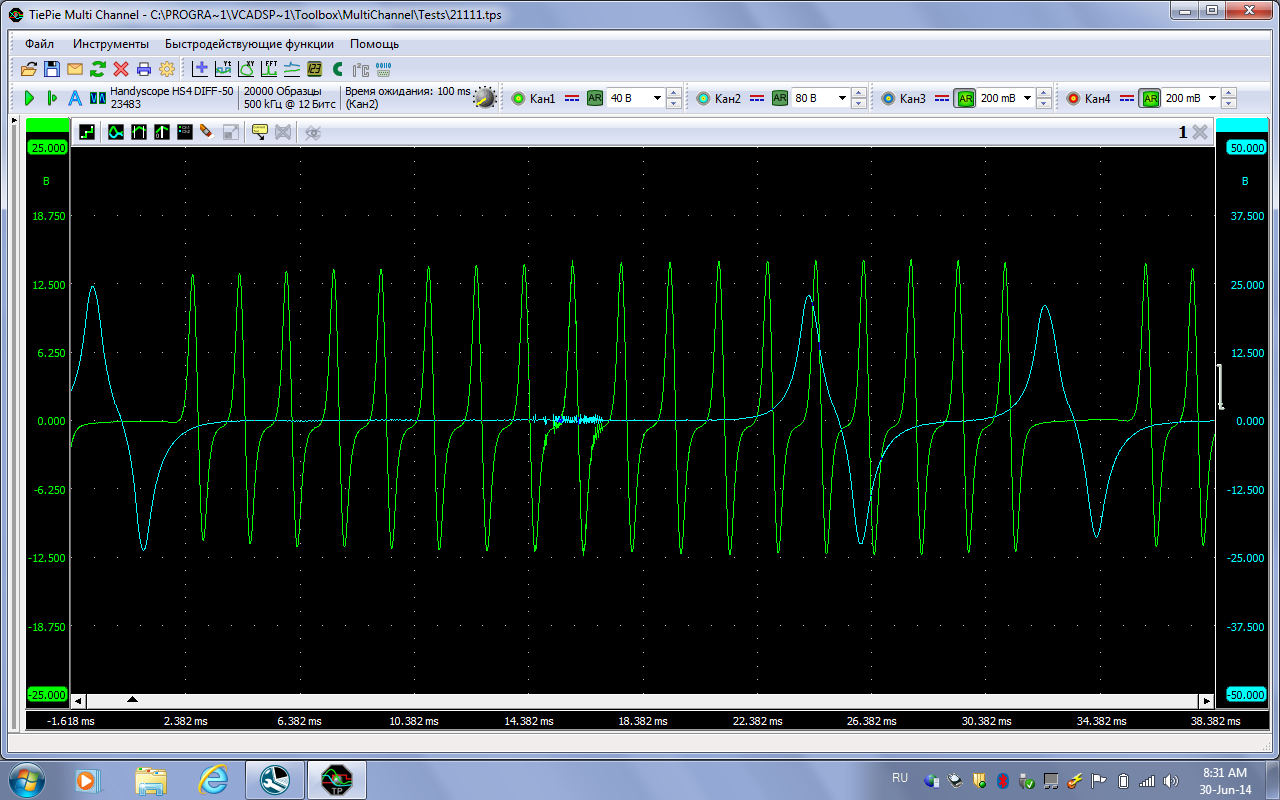Toggle Кан4 coupling icon

click(1127, 98)
